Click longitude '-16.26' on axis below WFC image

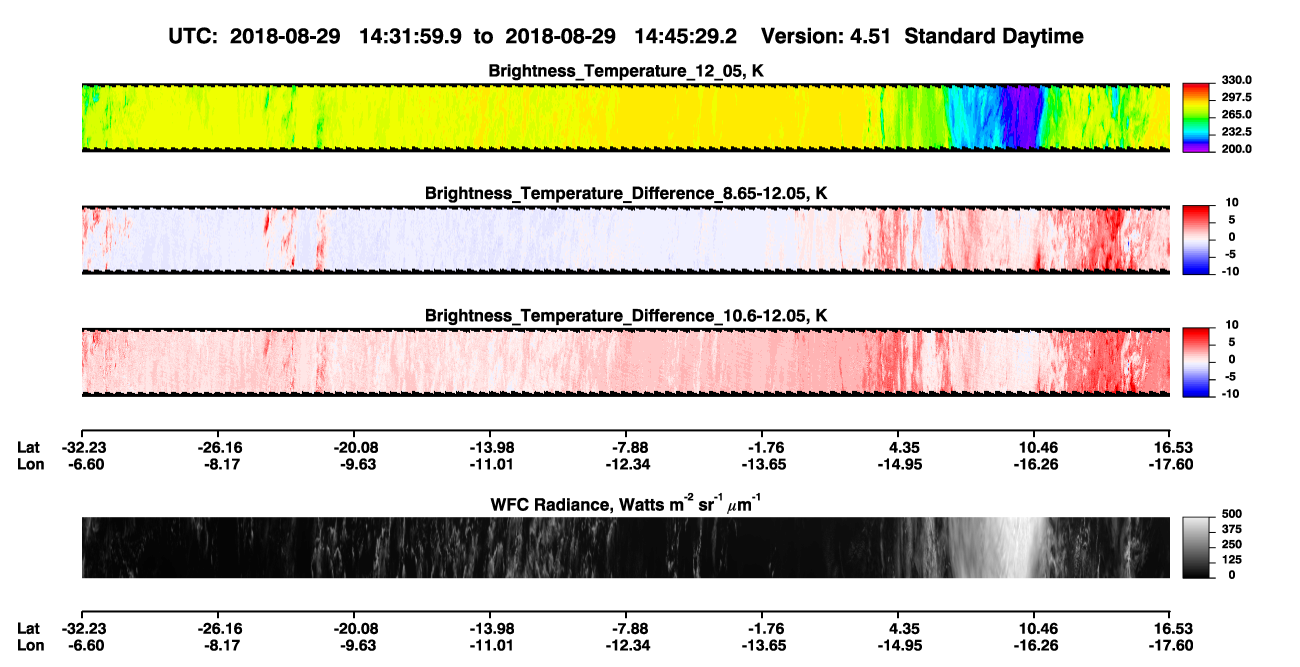(1036, 645)
